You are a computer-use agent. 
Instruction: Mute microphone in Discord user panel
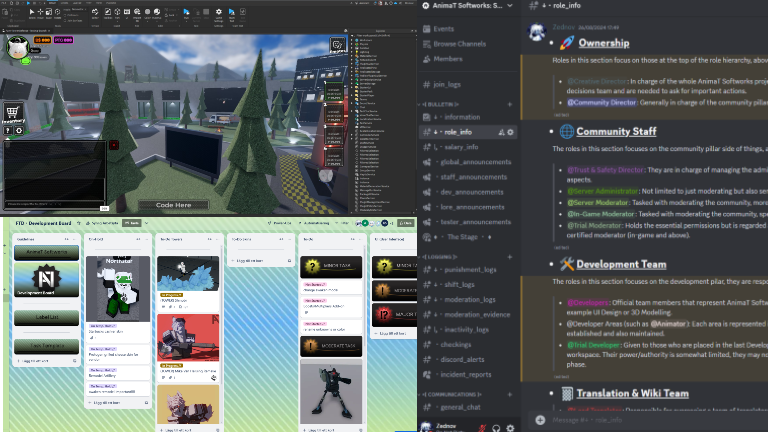(x=480, y=425)
